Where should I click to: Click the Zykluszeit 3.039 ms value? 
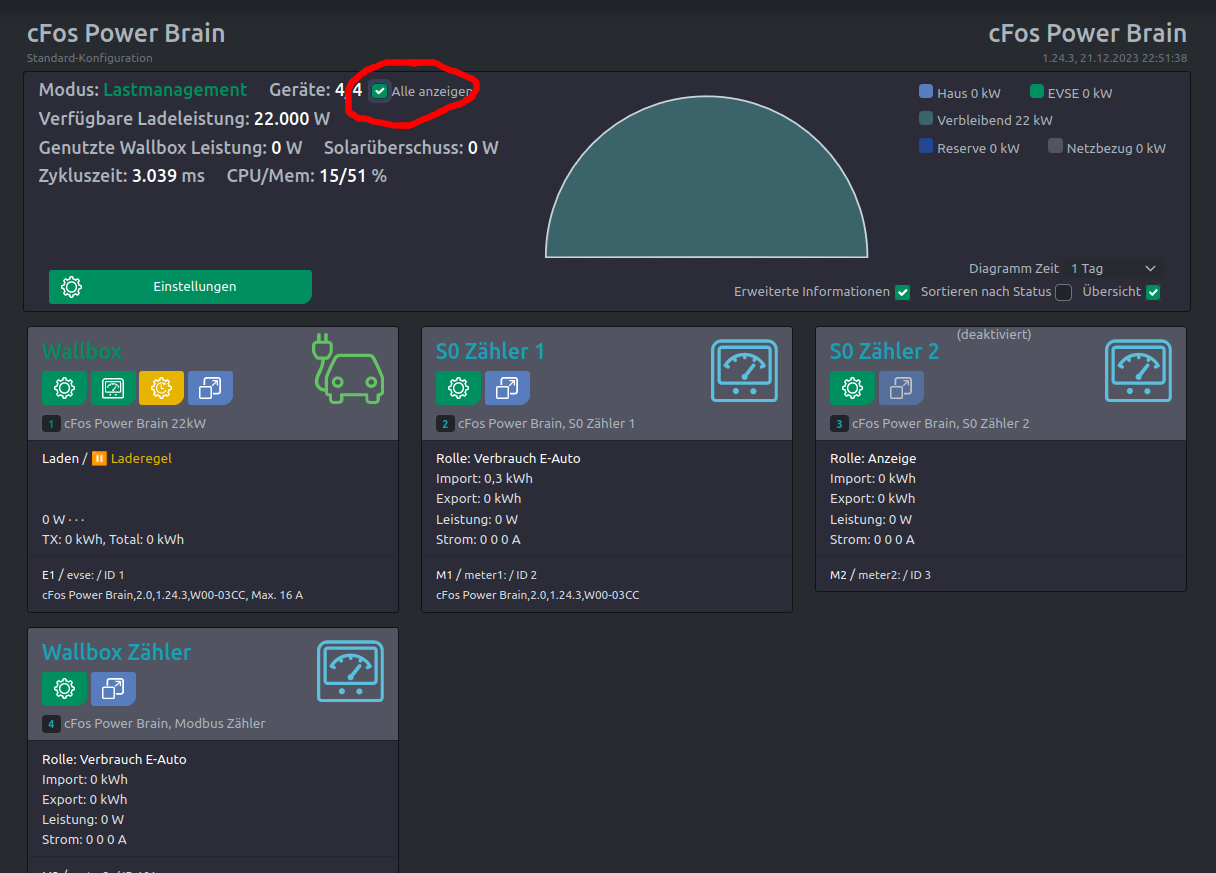(x=168, y=176)
